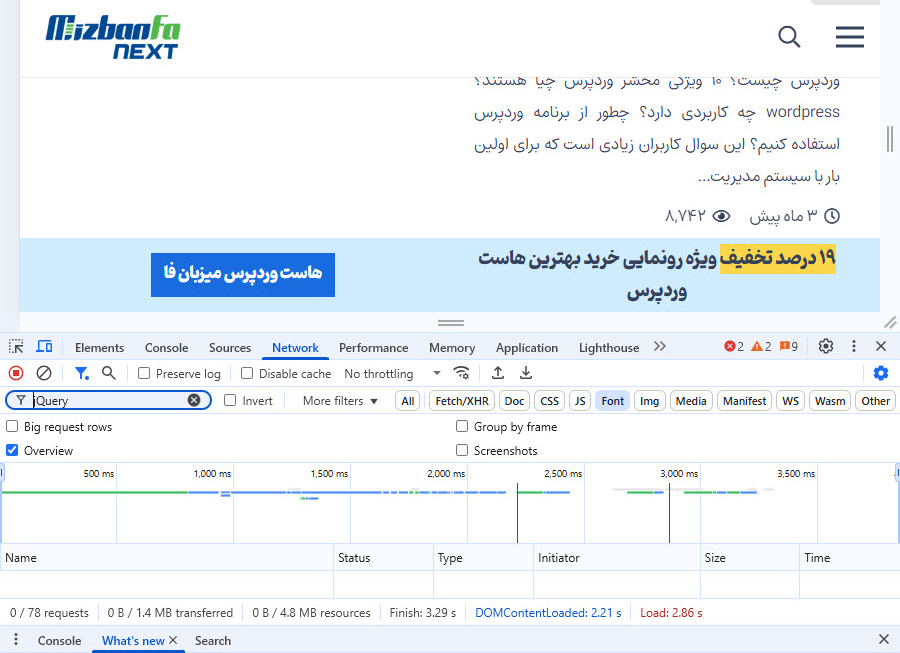
Task: Enable Preserve log checkbox
Action: coord(144,374)
